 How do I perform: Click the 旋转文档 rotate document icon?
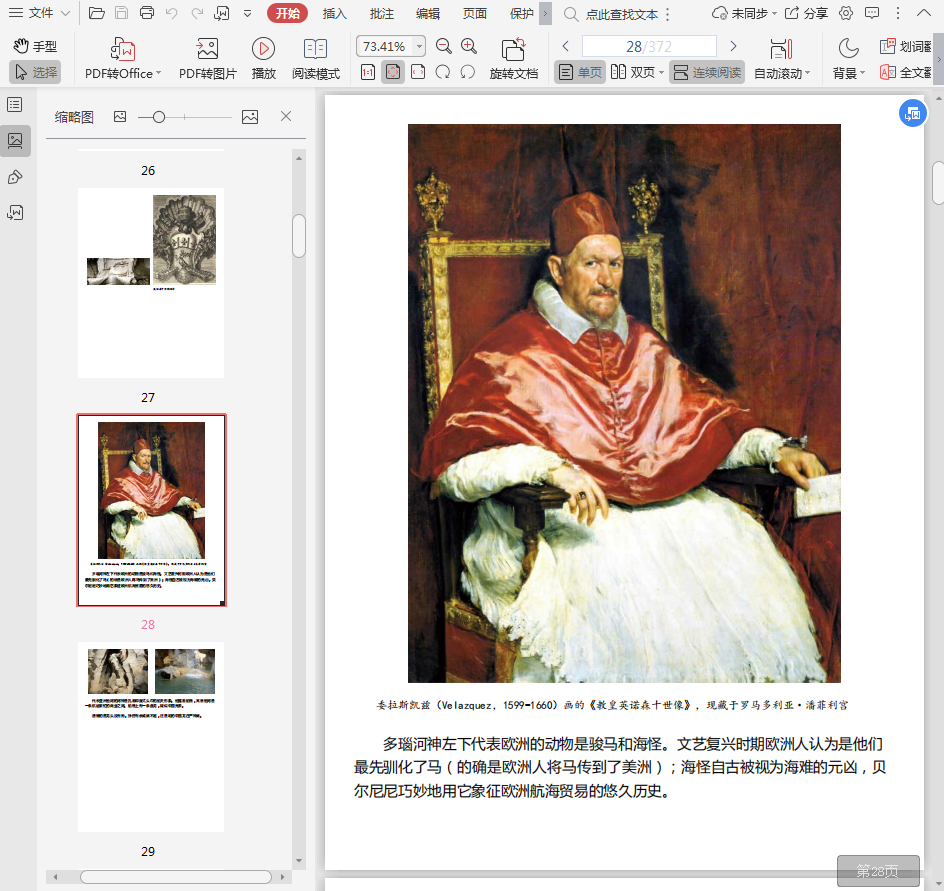tap(513, 49)
